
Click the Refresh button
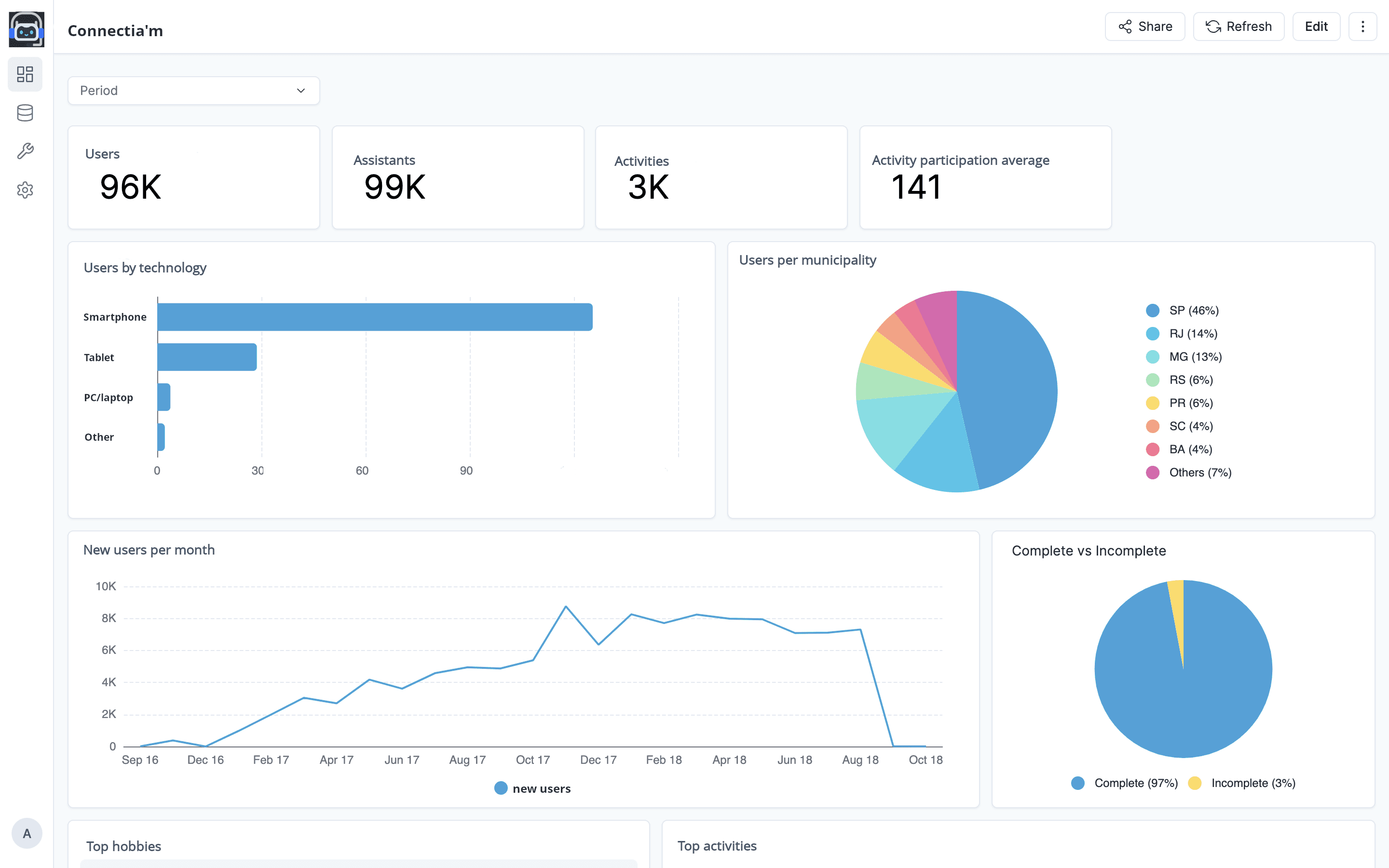[1239, 27]
